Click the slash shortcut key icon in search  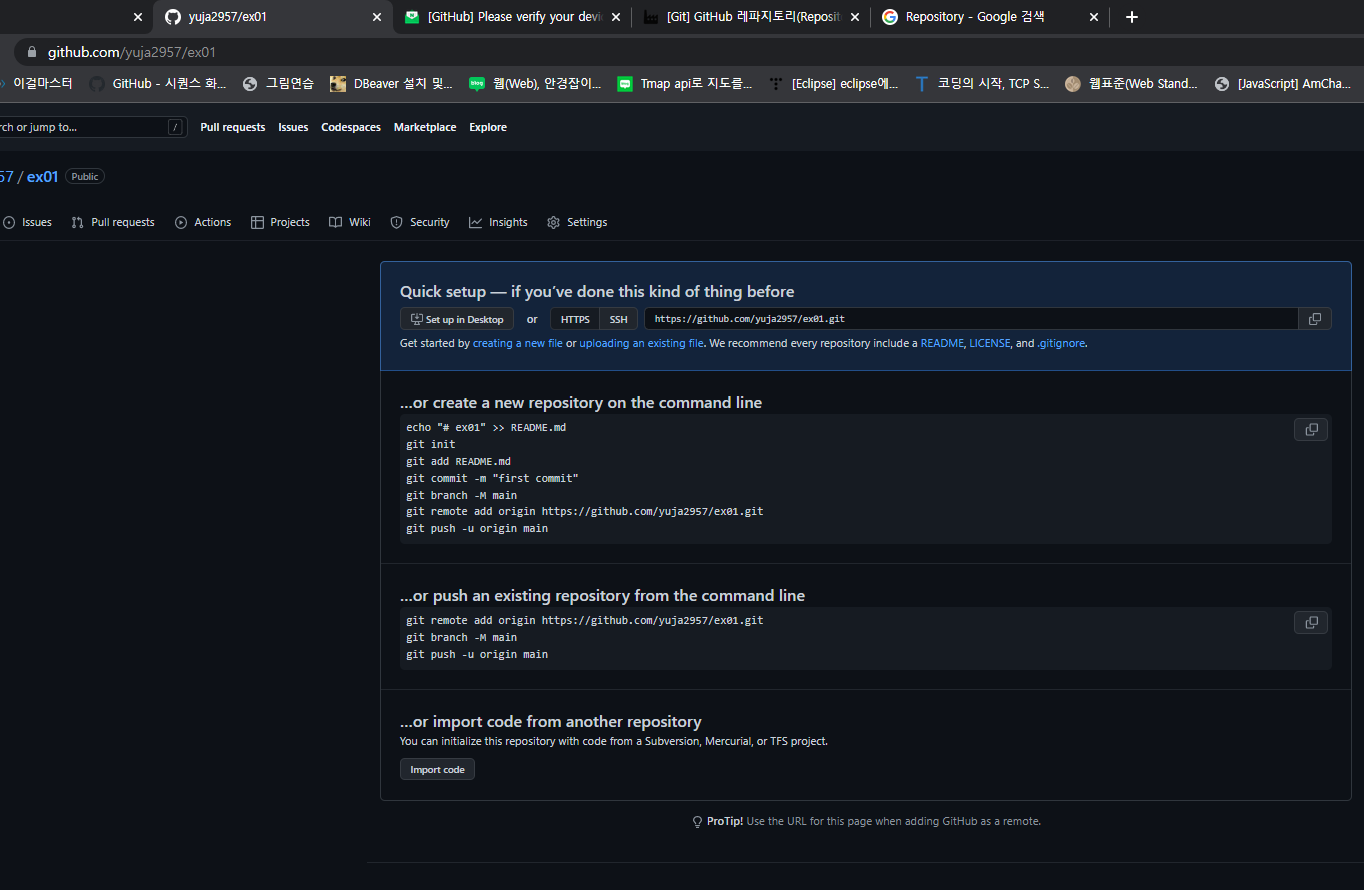pyautogui.click(x=175, y=127)
